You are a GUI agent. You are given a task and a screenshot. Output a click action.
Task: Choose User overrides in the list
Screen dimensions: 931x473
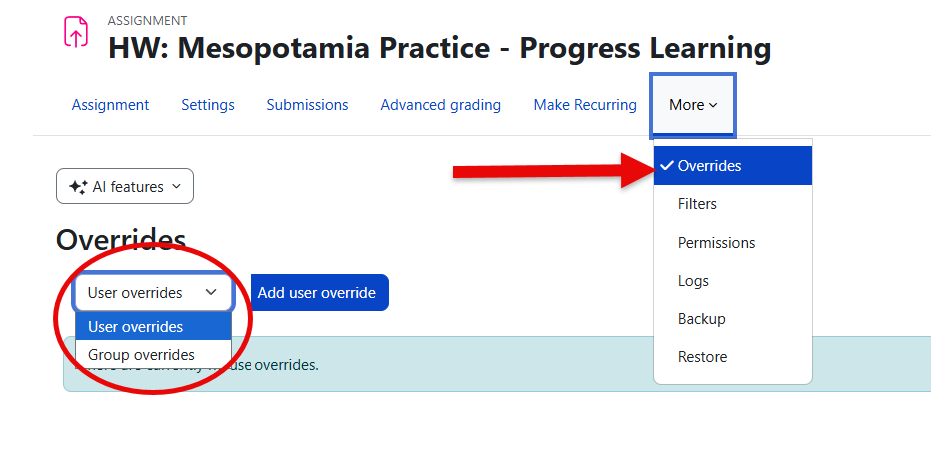pyautogui.click(x=153, y=326)
